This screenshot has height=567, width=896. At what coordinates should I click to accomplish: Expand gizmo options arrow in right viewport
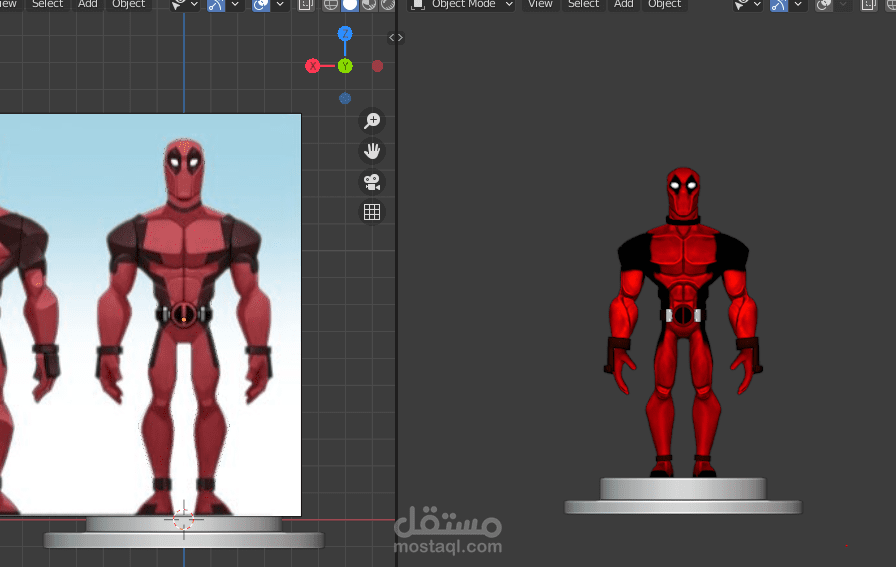point(798,5)
